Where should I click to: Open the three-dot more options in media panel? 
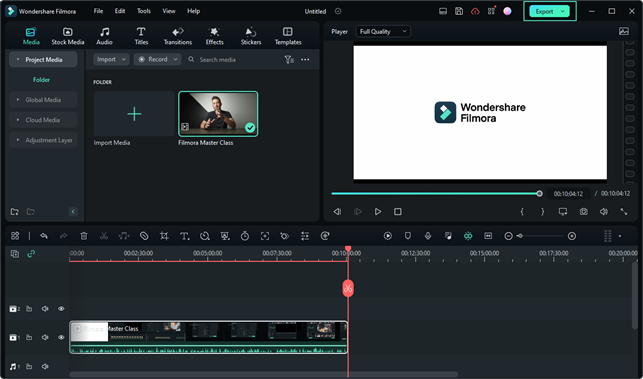click(305, 59)
